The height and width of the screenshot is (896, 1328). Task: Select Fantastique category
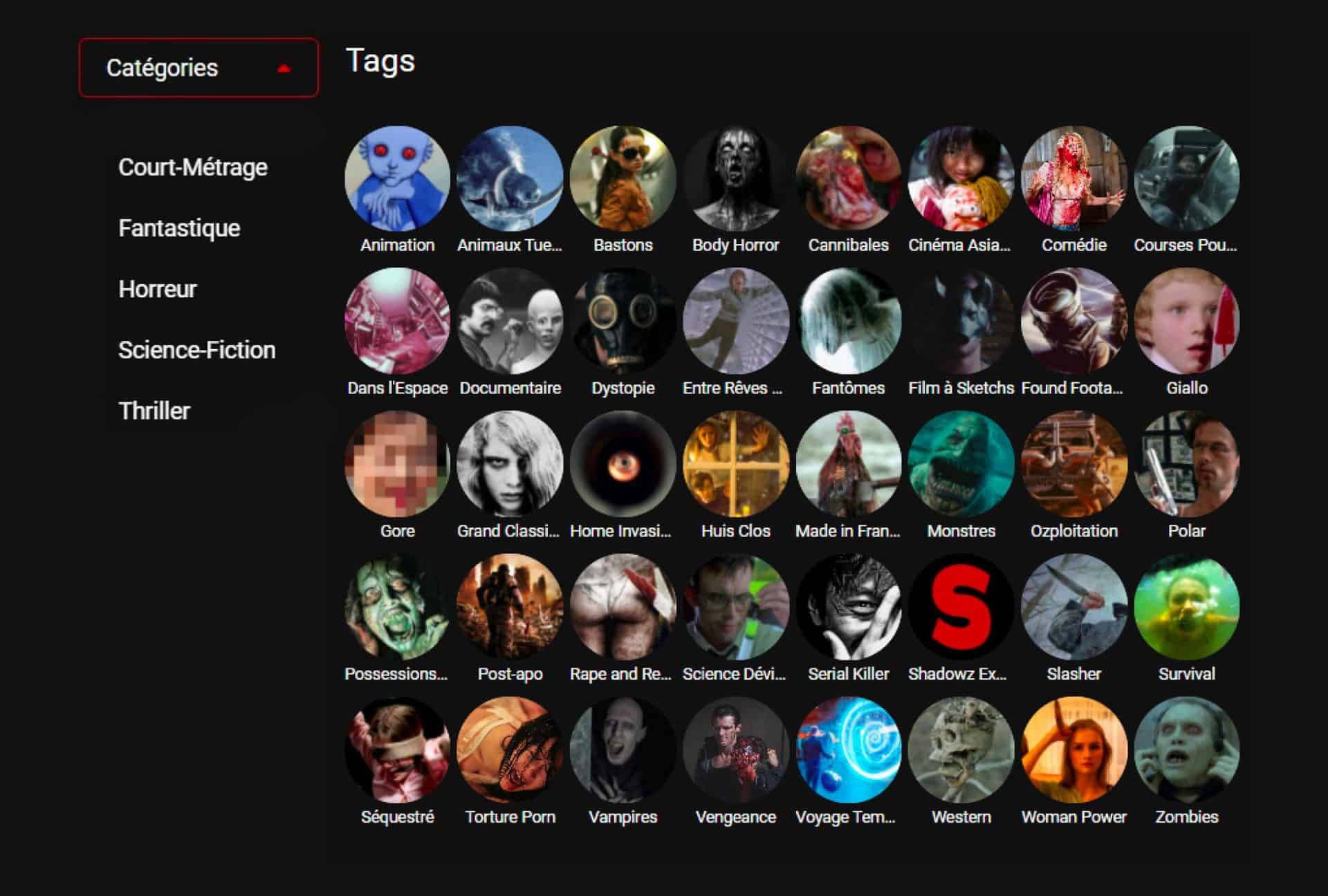[179, 228]
